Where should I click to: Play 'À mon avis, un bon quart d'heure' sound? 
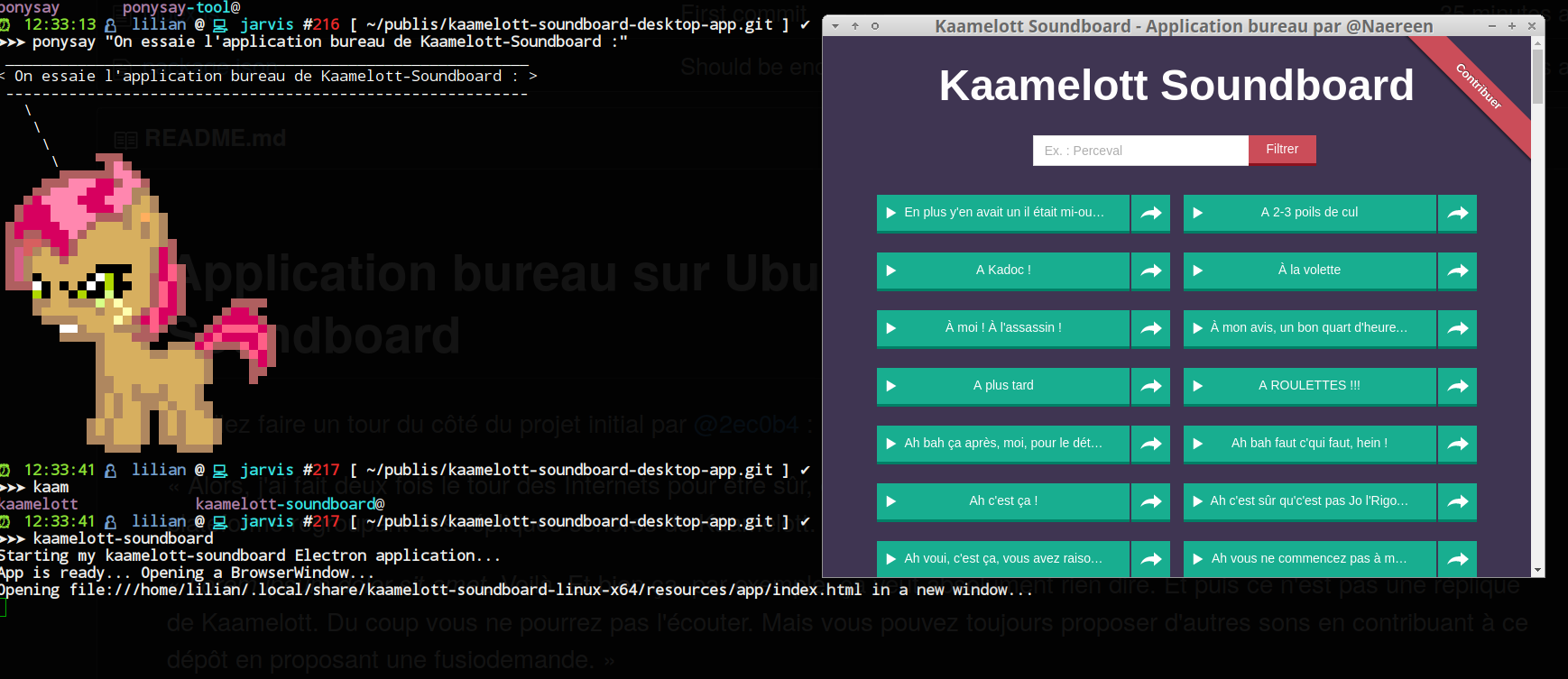[1309, 328]
